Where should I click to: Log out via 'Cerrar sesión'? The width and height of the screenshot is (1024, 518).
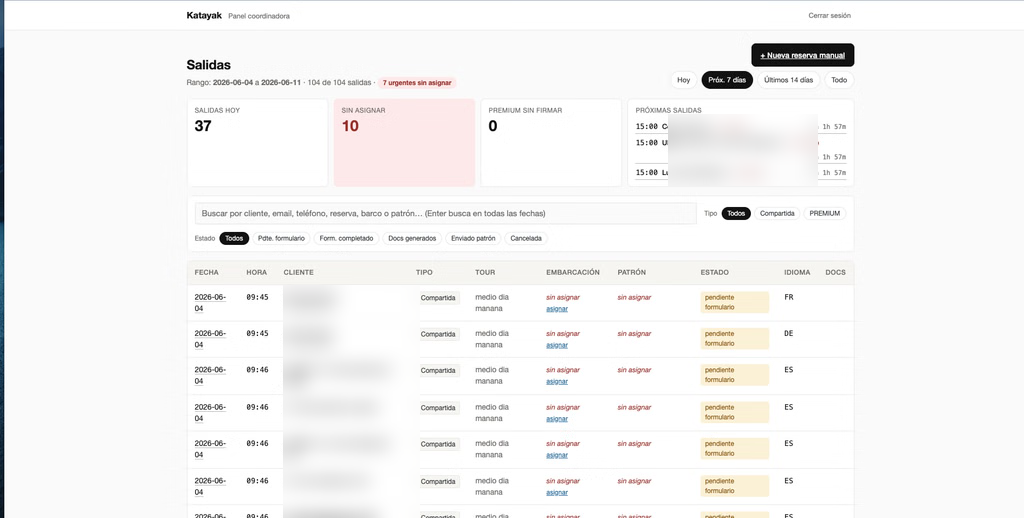point(829,16)
